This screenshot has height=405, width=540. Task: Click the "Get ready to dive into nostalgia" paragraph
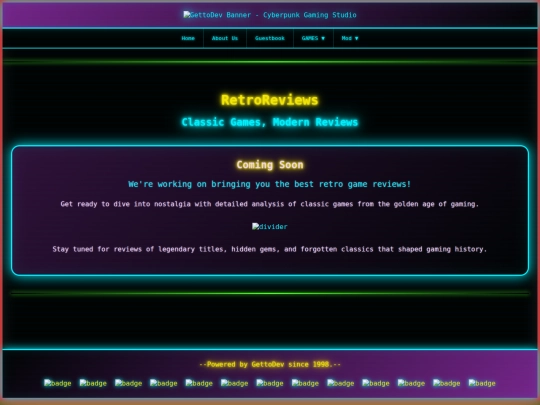(270, 204)
